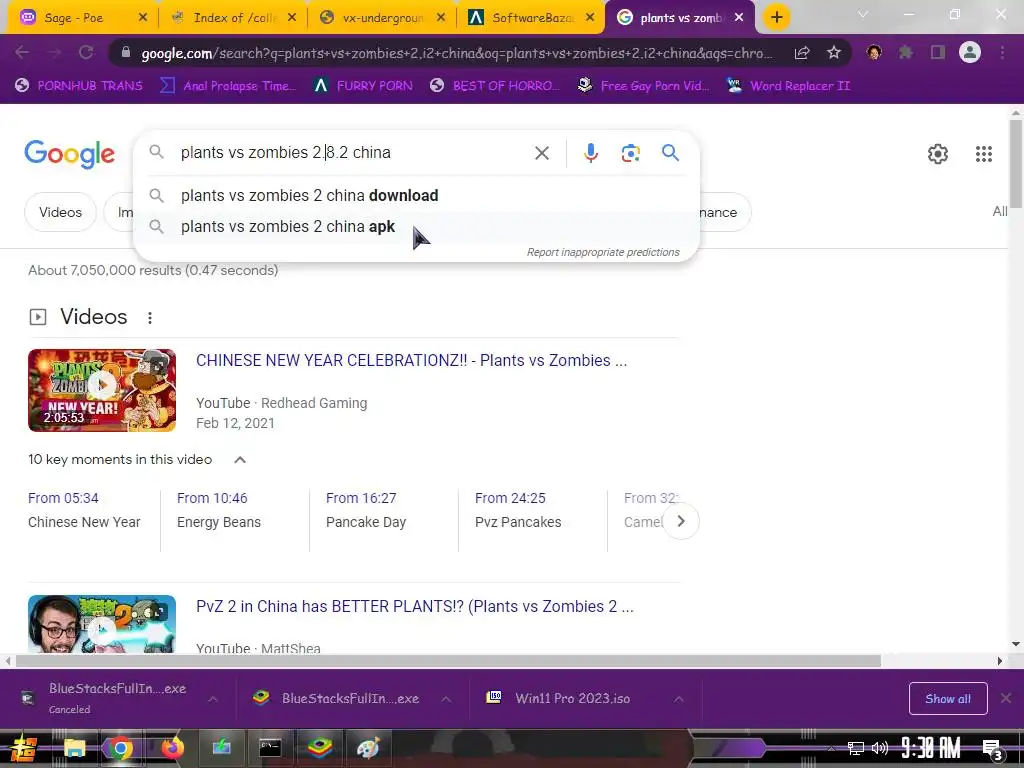The image size is (1024, 768).
Task: Play the Chinese New Year video thumbnail
Action: pos(102,391)
